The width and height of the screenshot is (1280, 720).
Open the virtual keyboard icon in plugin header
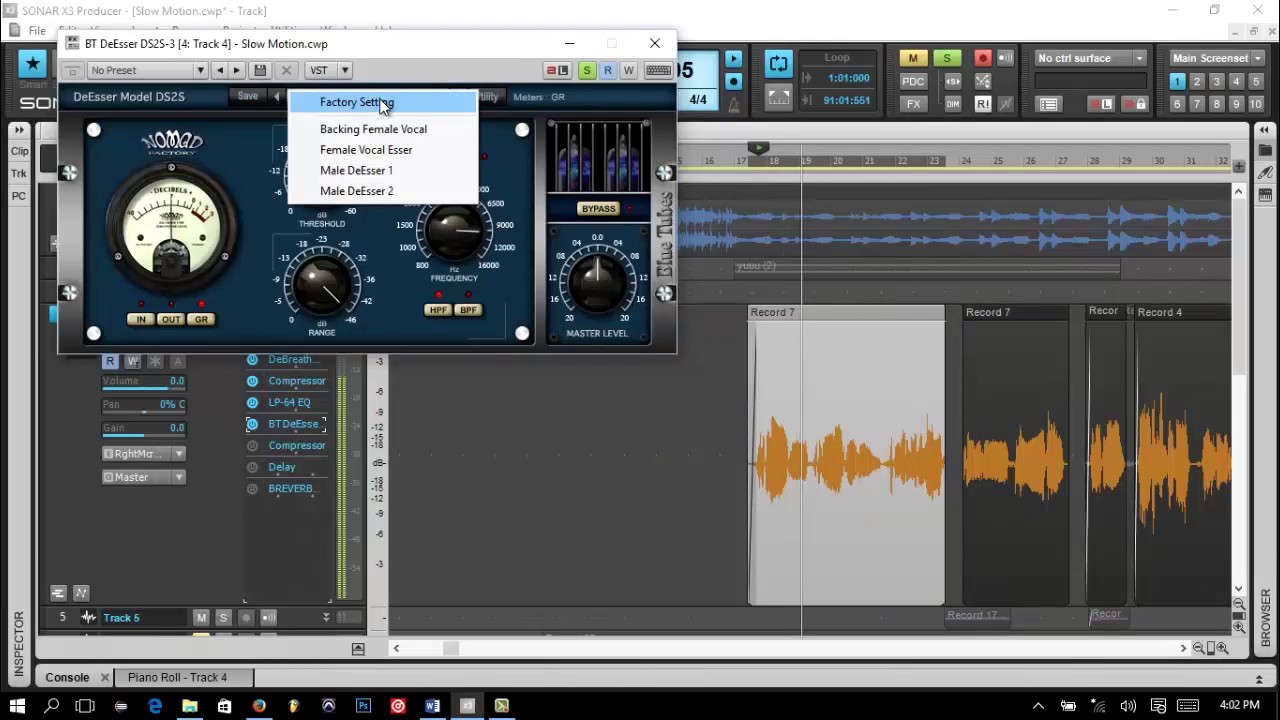click(658, 70)
